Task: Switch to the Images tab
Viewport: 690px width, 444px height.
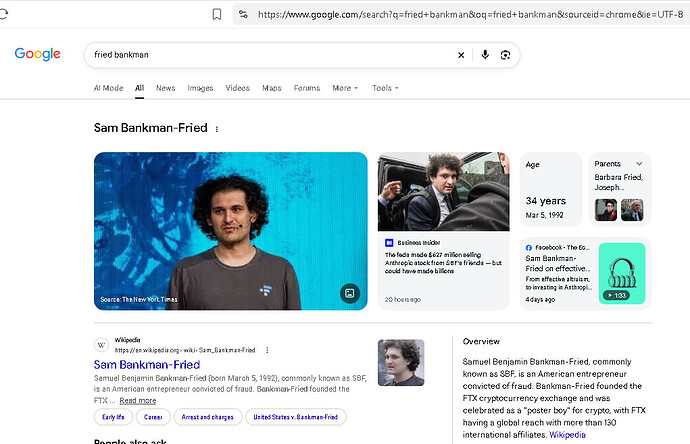Action: coord(200,88)
